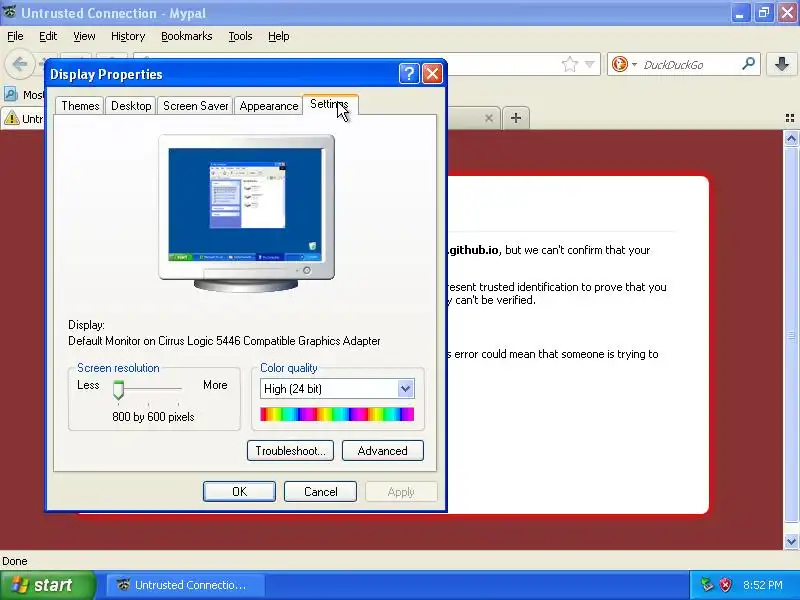Open the File menu
Image resolution: width=800 pixels, height=600 pixels.
coord(15,36)
